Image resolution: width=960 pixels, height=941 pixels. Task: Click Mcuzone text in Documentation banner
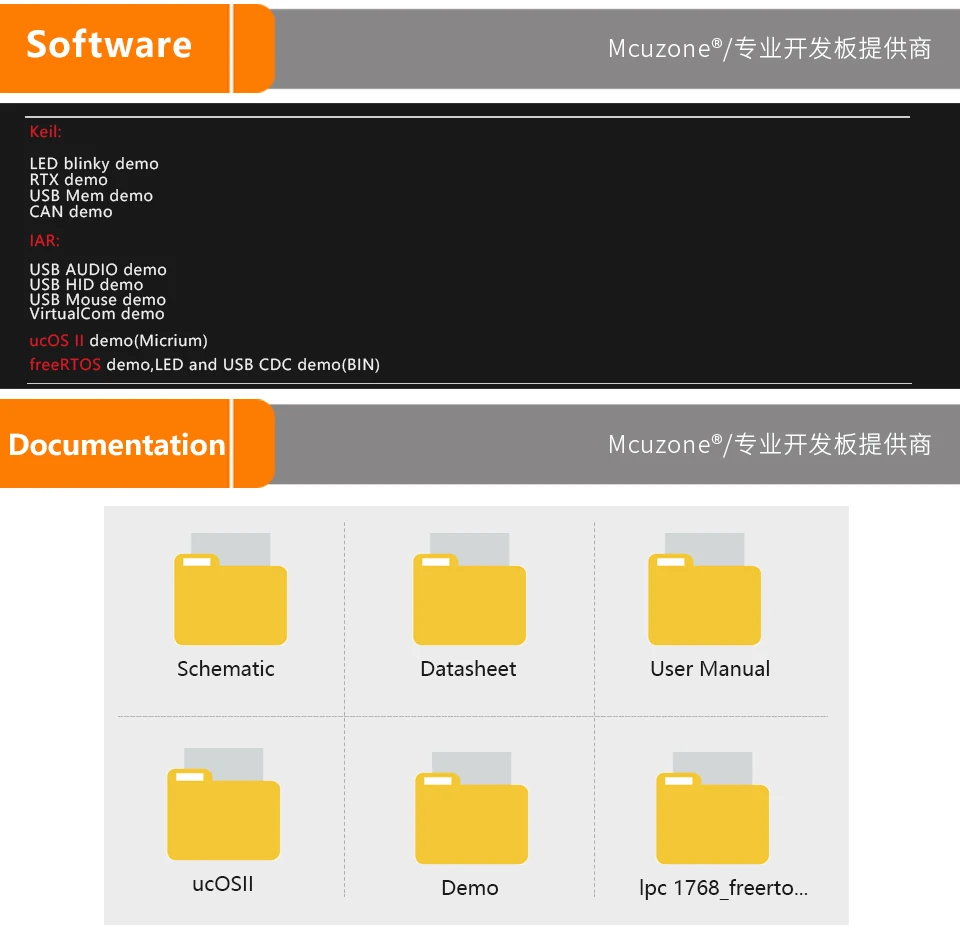[770, 444]
